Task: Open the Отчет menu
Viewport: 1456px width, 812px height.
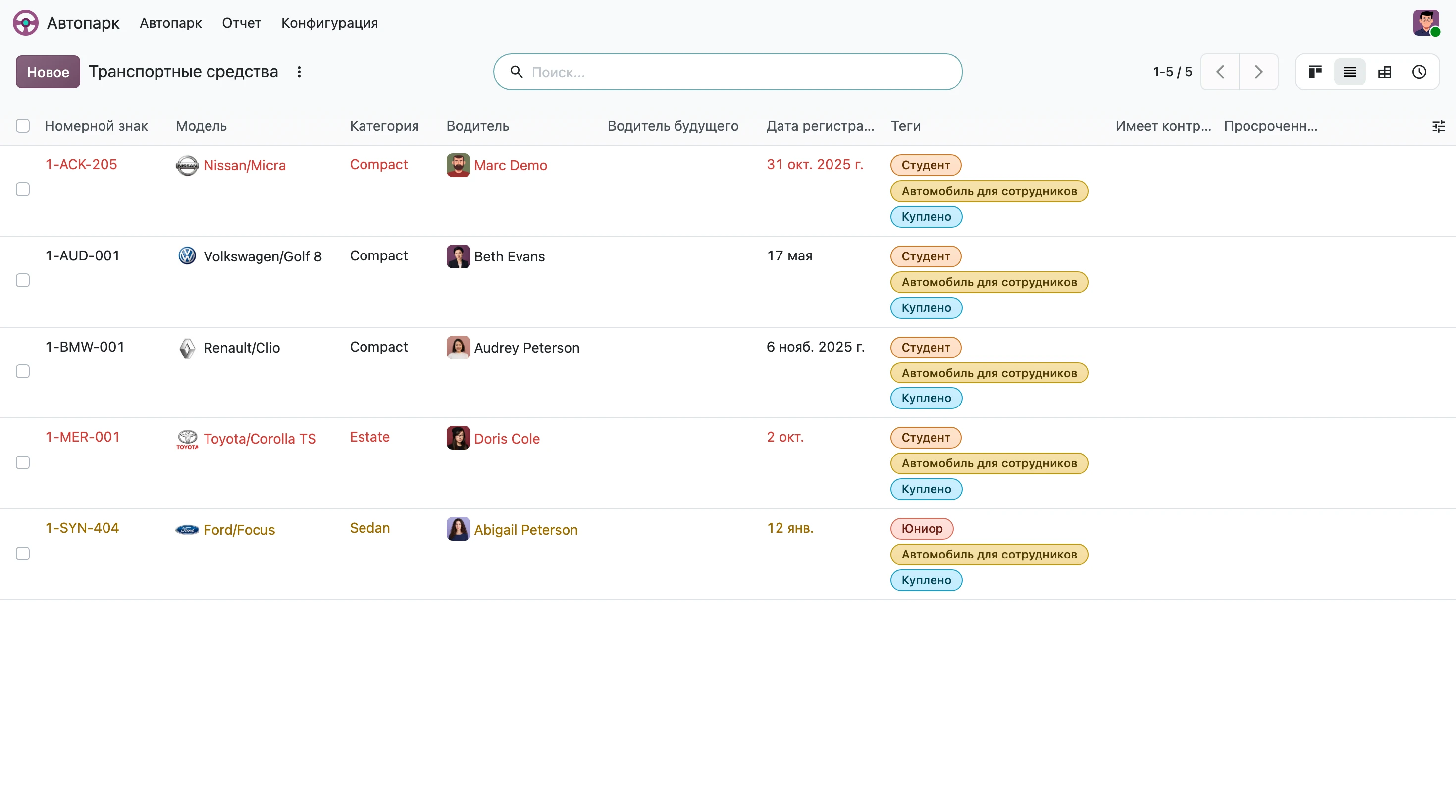Action: click(x=241, y=23)
